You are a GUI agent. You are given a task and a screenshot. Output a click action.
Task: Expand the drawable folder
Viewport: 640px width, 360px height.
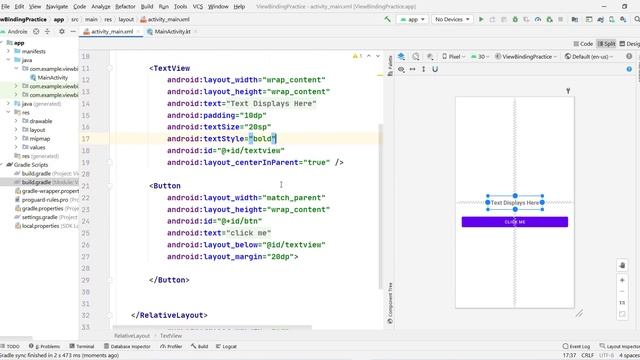[16, 121]
